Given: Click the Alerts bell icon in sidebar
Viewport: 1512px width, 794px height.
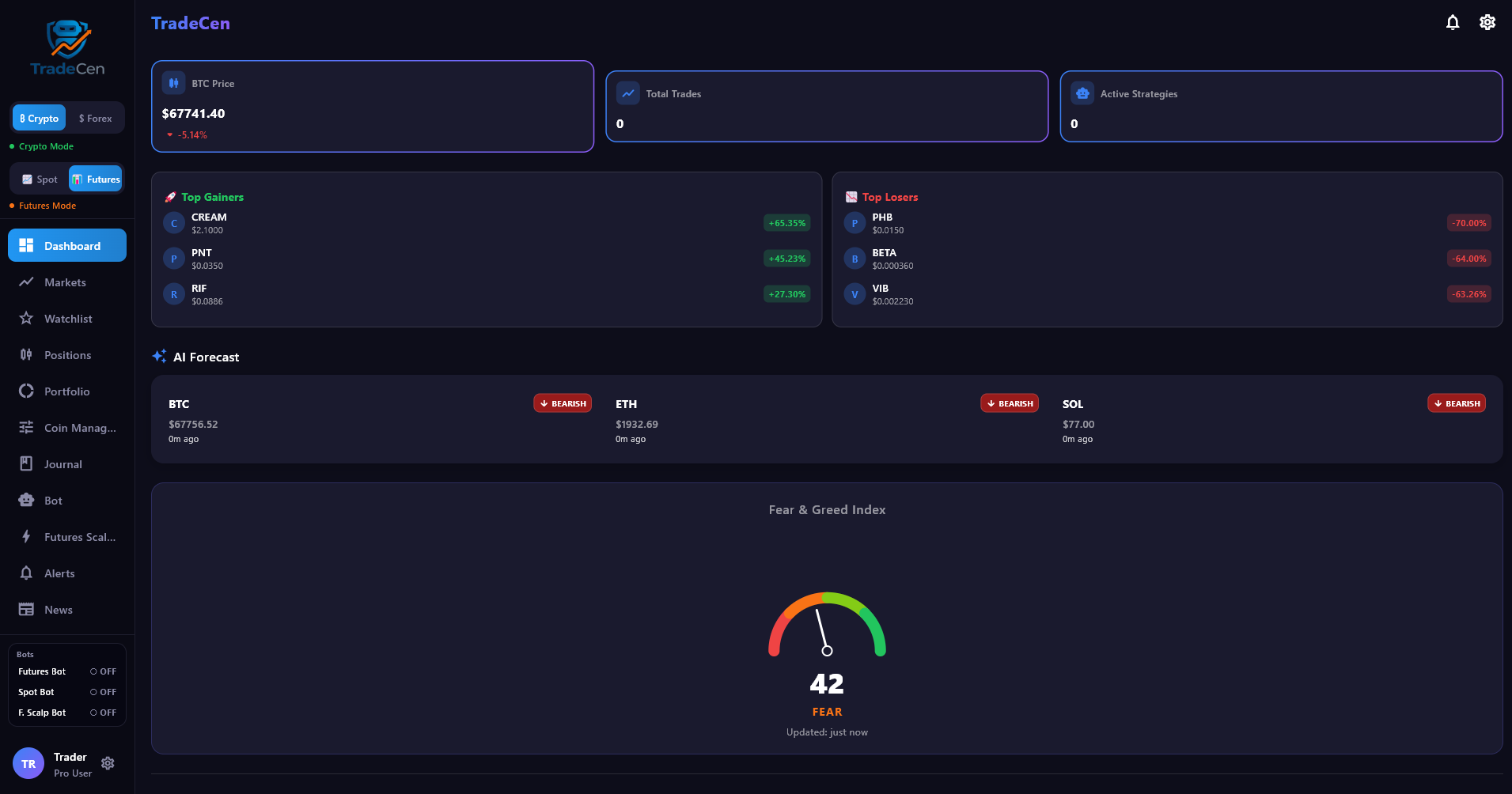Looking at the screenshot, I should click(x=26, y=573).
